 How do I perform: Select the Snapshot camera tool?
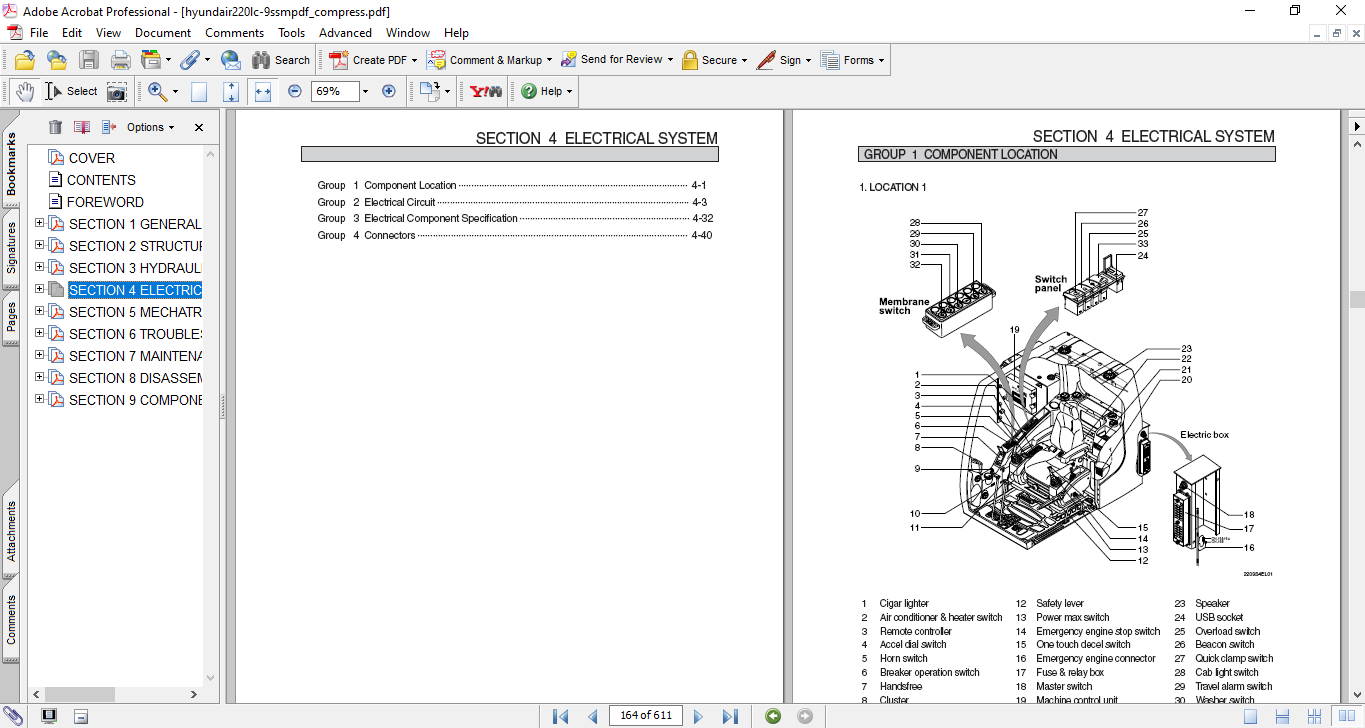pos(117,92)
